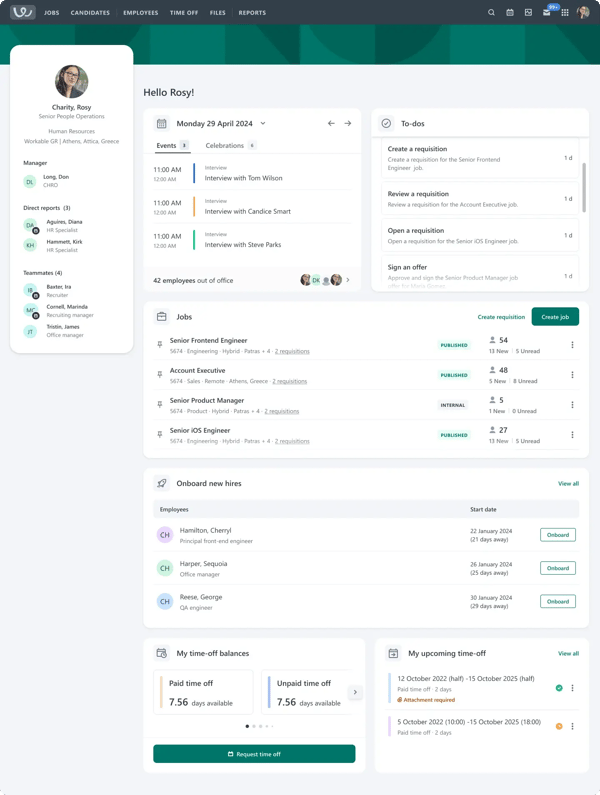Click Onboard for Hamilton, Cherryl
600x795 pixels.
(558, 535)
